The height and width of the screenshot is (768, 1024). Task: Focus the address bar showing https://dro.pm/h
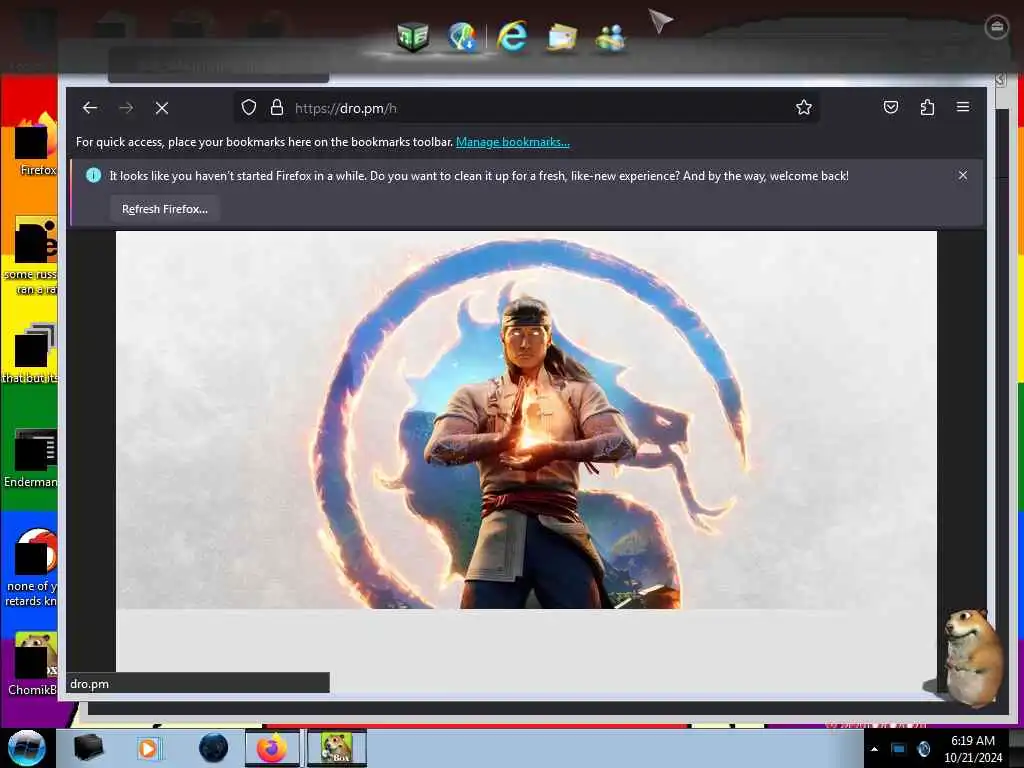pos(526,108)
